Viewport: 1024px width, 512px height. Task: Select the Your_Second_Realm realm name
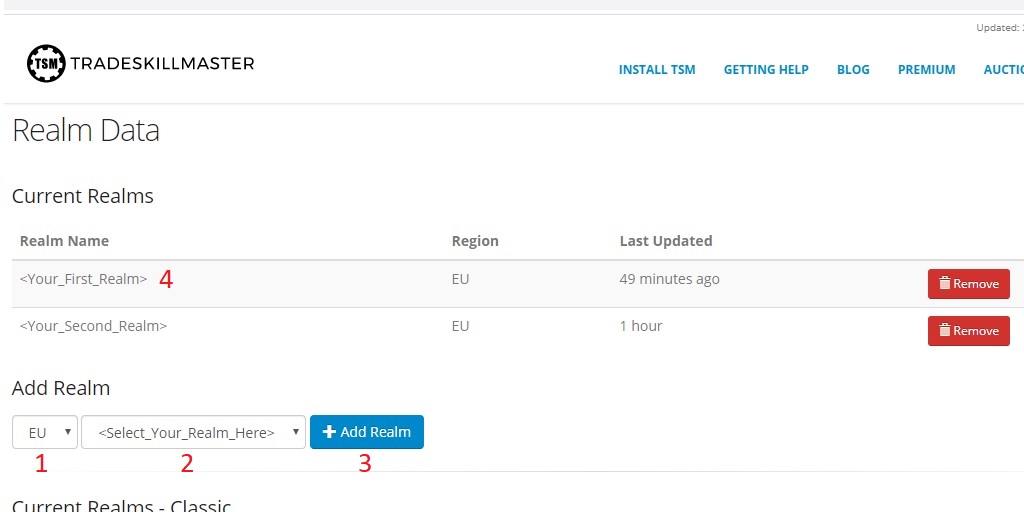(x=93, y=326)
